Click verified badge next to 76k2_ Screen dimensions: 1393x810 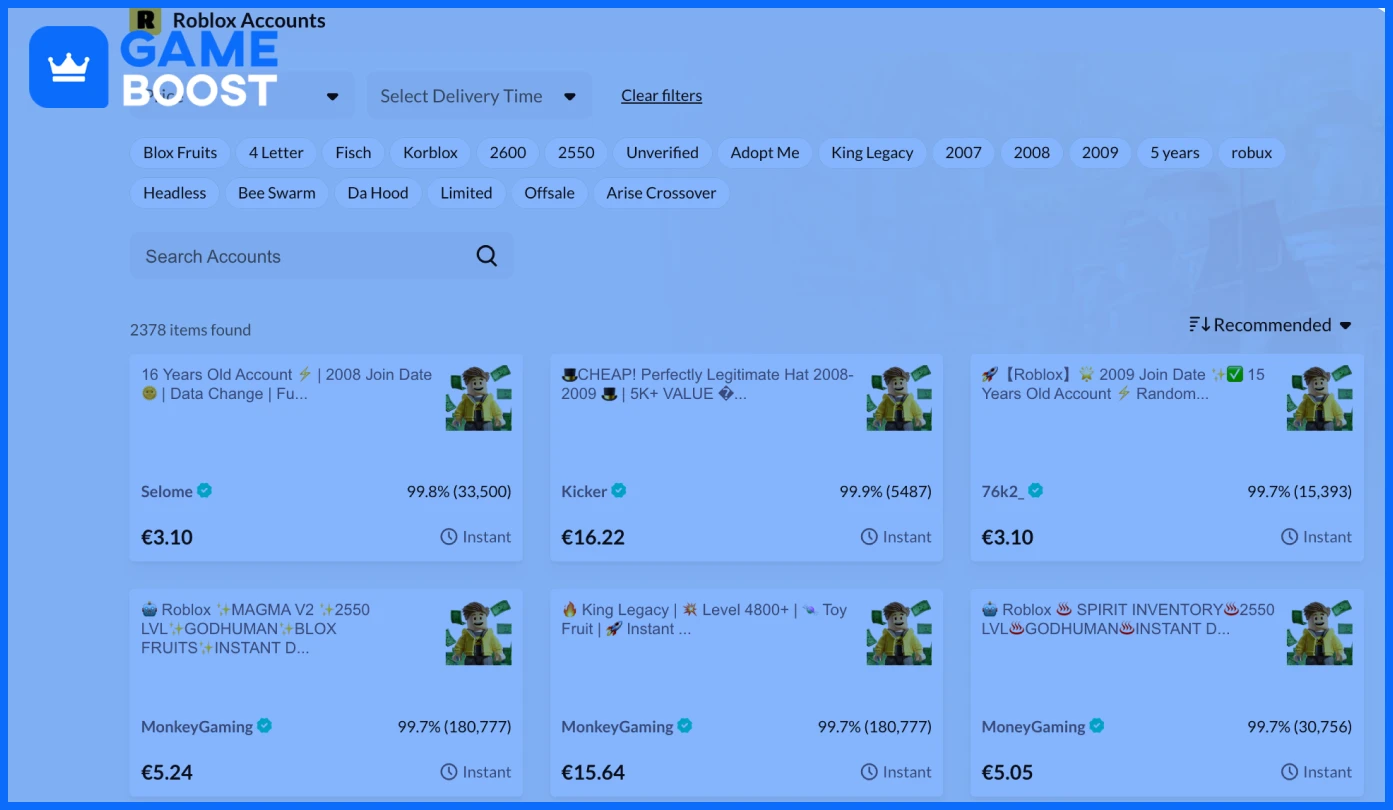[1036, 491]
